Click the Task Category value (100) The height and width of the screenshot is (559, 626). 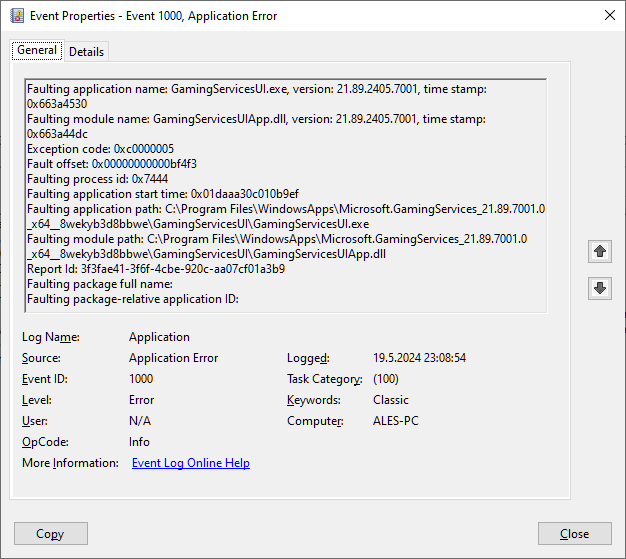pyautogui.click(x=386, y=379)
